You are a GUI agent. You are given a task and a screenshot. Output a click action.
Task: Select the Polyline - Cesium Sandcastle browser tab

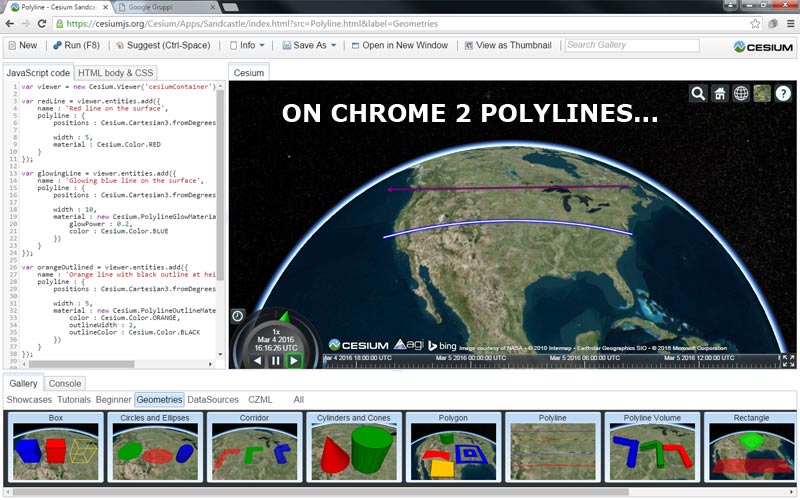click(60, 7)
